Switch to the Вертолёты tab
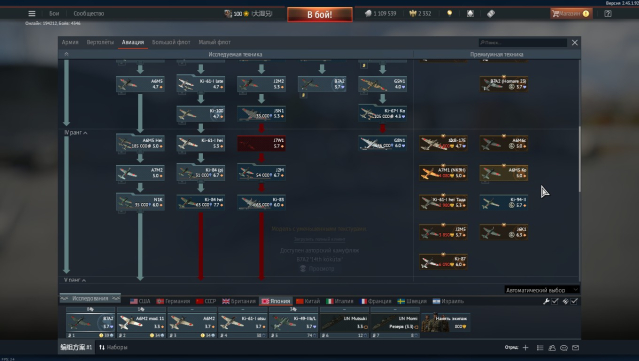Screen dimensions: 639x361 click(x=100, y=42)
